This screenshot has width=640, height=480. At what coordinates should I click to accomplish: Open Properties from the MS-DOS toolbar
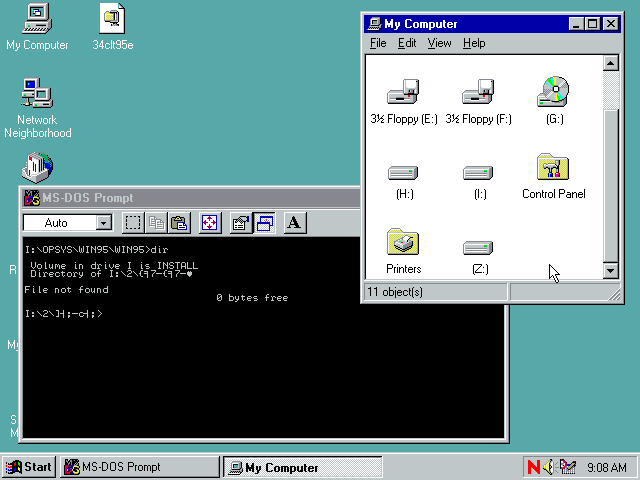(240, 223)
